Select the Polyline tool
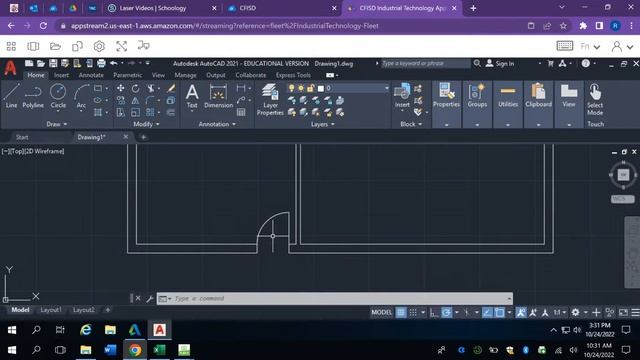Image resolution: width=640 pixels, height=360 pixels. [x=33, y=96]
